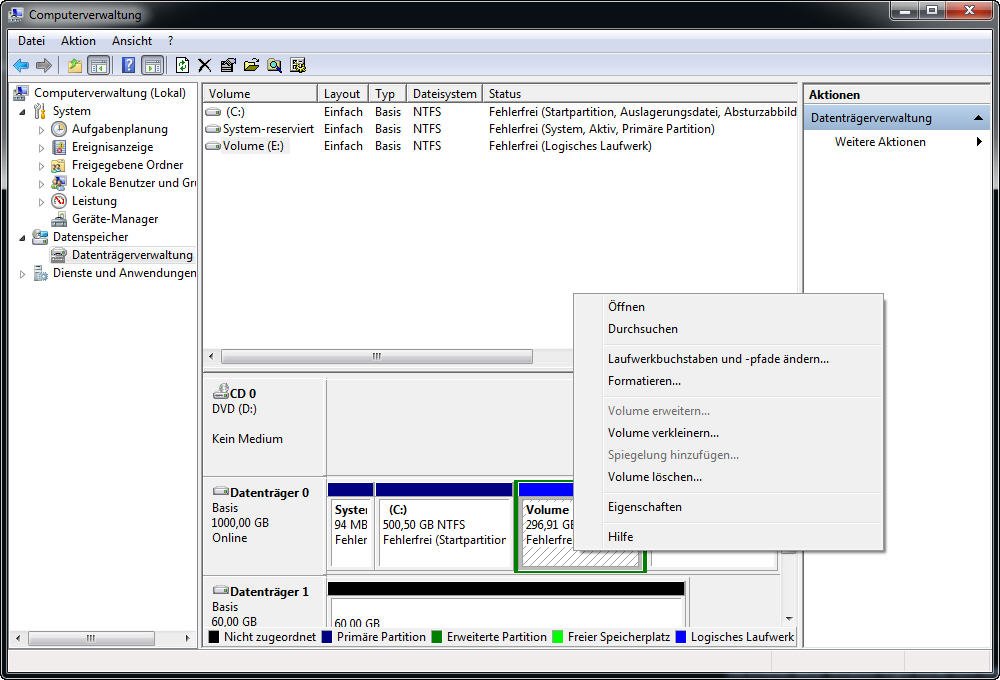Select Volume (E:) row in volume list
The width and height of the screenshot is (1000, 680).
(501, 146)
